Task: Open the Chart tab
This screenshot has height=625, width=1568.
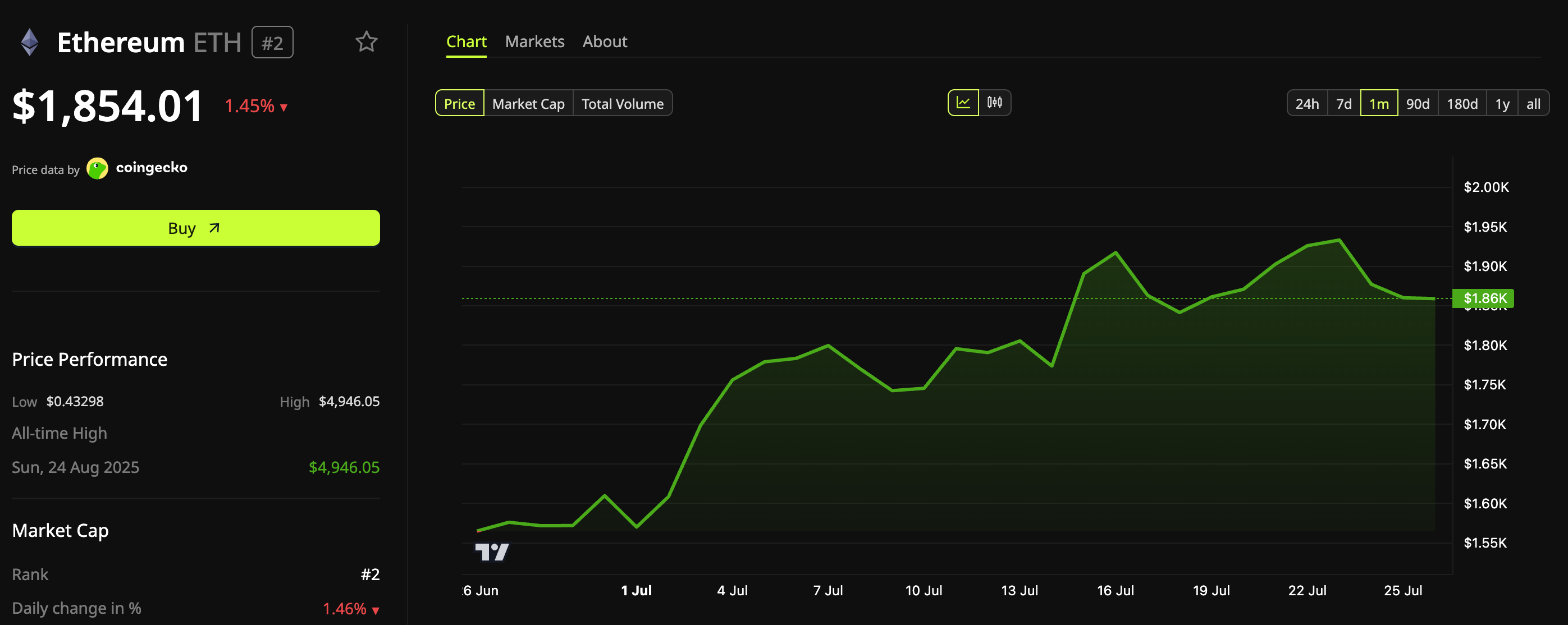Action: (x=467, y=42)
